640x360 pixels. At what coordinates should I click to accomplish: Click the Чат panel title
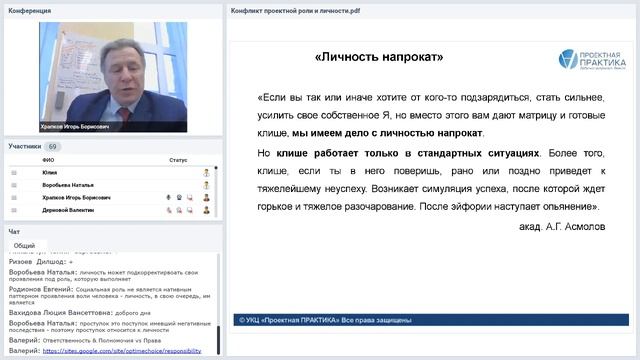(x=14, y=231)
